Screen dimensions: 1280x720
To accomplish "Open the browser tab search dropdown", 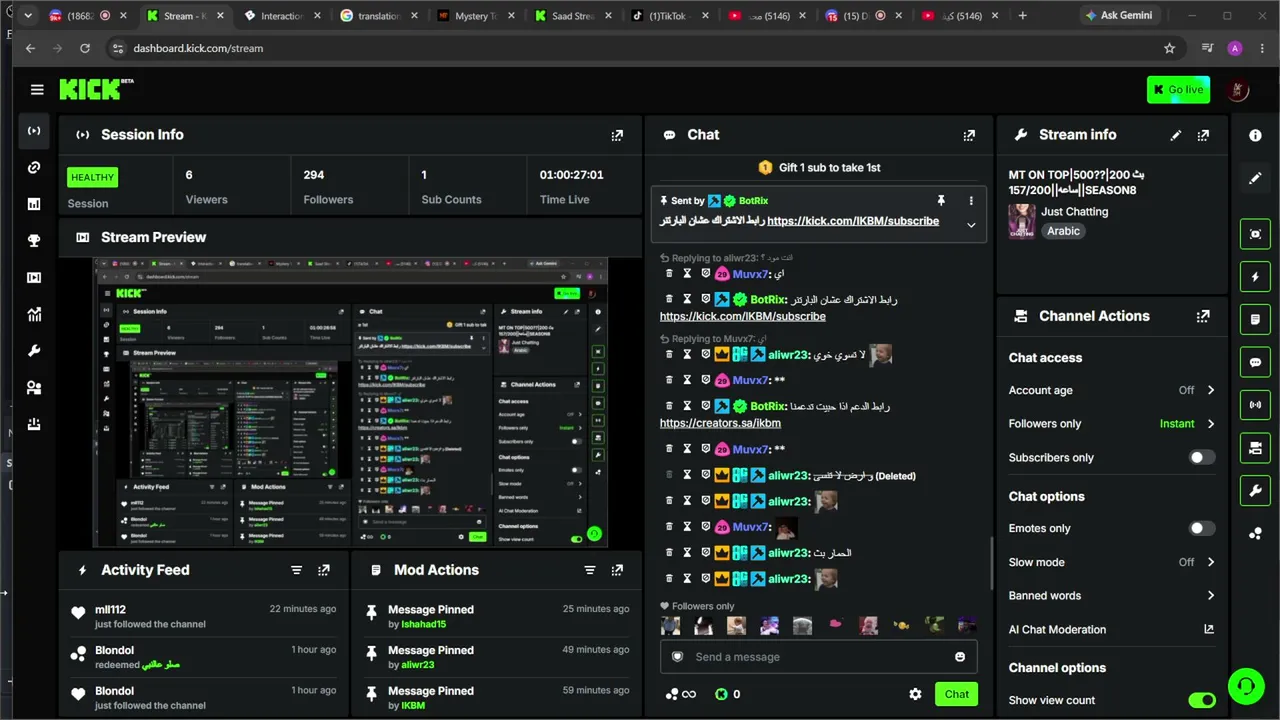I will (27, 16).
